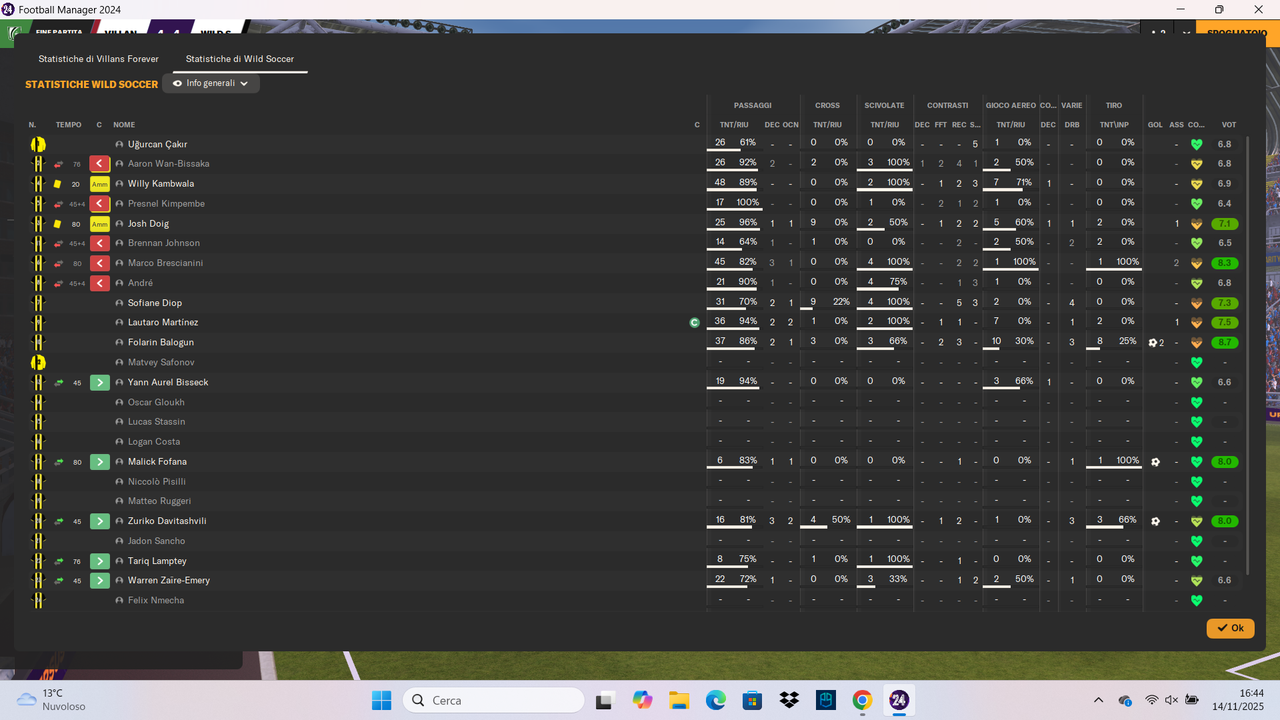Show hidden system tray icons
The height and width of the screenshot is (720, 1280).
tap(1098, 700)
